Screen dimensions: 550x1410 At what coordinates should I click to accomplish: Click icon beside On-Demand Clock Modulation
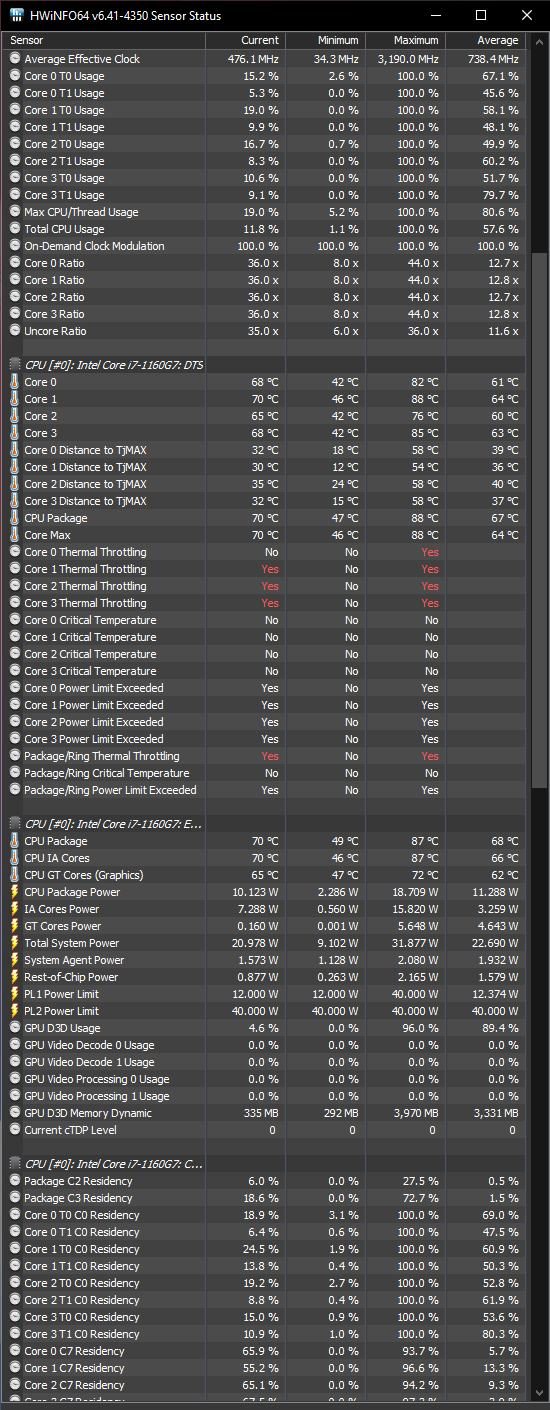[x=14, y=246]
